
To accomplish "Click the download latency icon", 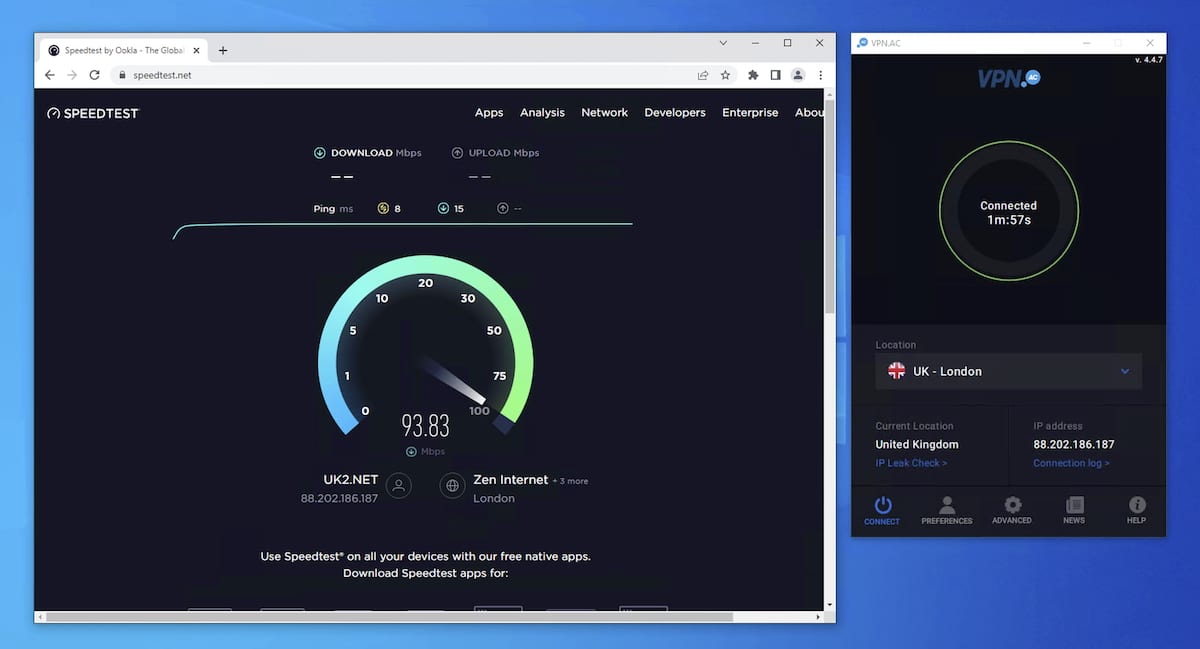I will click(x=443, y=208).
